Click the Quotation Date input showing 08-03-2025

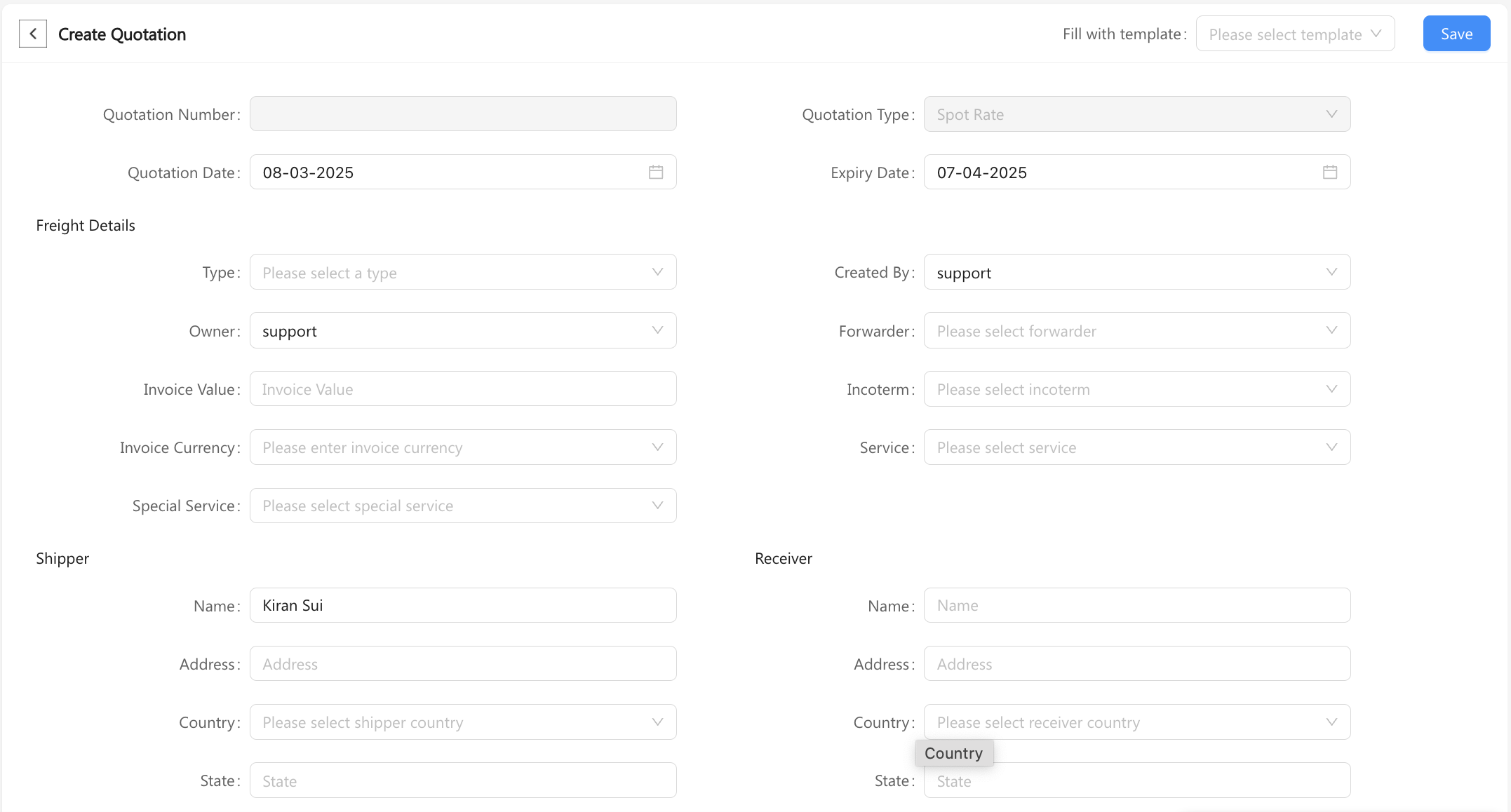(463, 172)
